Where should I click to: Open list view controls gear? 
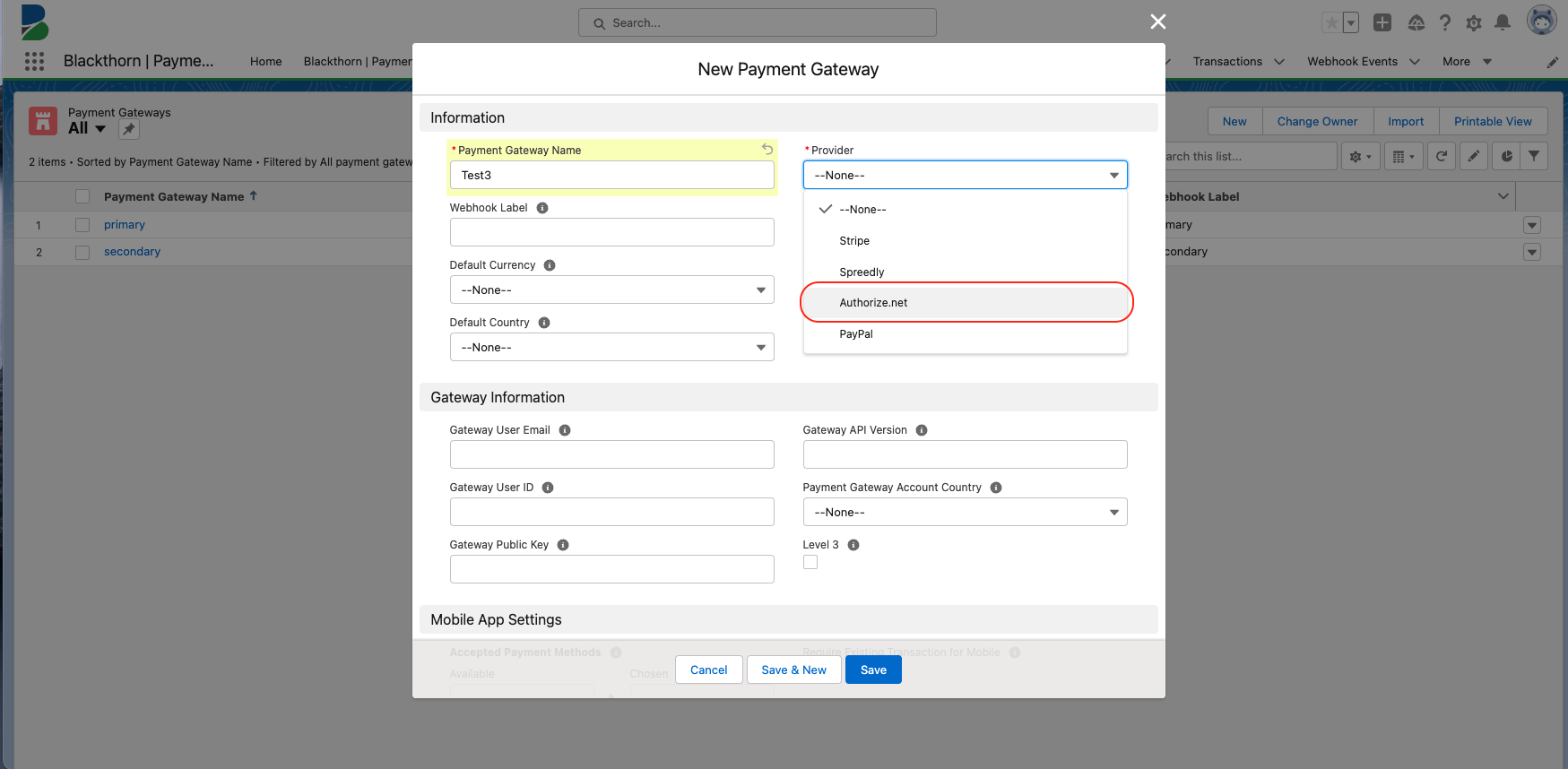1360,156
